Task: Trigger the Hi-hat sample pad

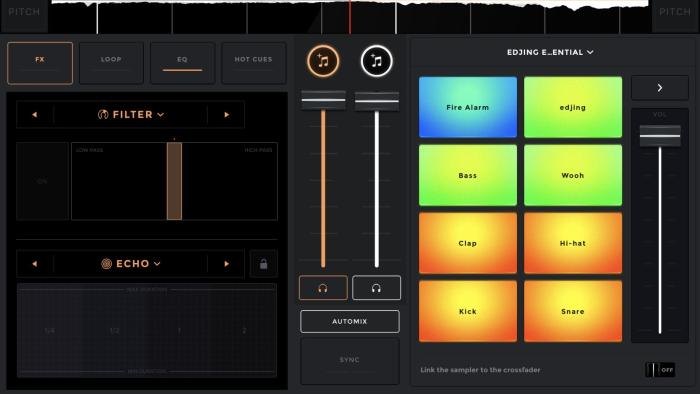Action: 573,243
